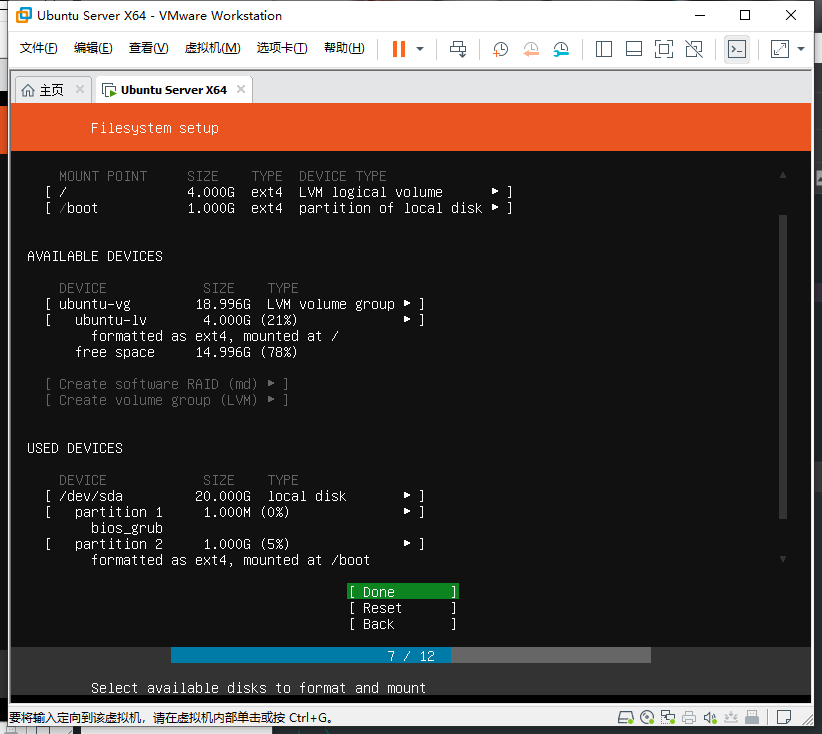Screen dimensions: 822x734
Task: Expand the ubuntu-vg volume group arrow
Action: coord(407,304)
